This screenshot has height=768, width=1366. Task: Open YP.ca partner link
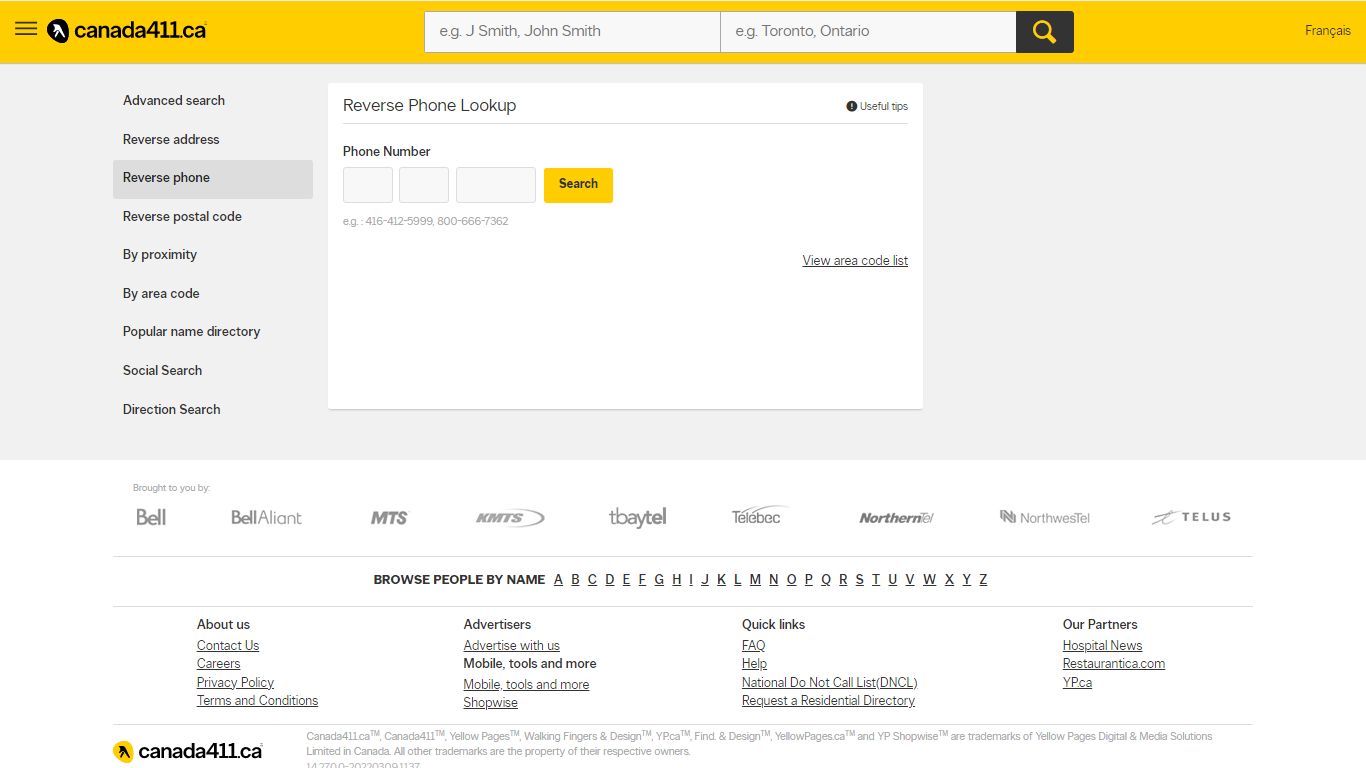coord(1077,683)
